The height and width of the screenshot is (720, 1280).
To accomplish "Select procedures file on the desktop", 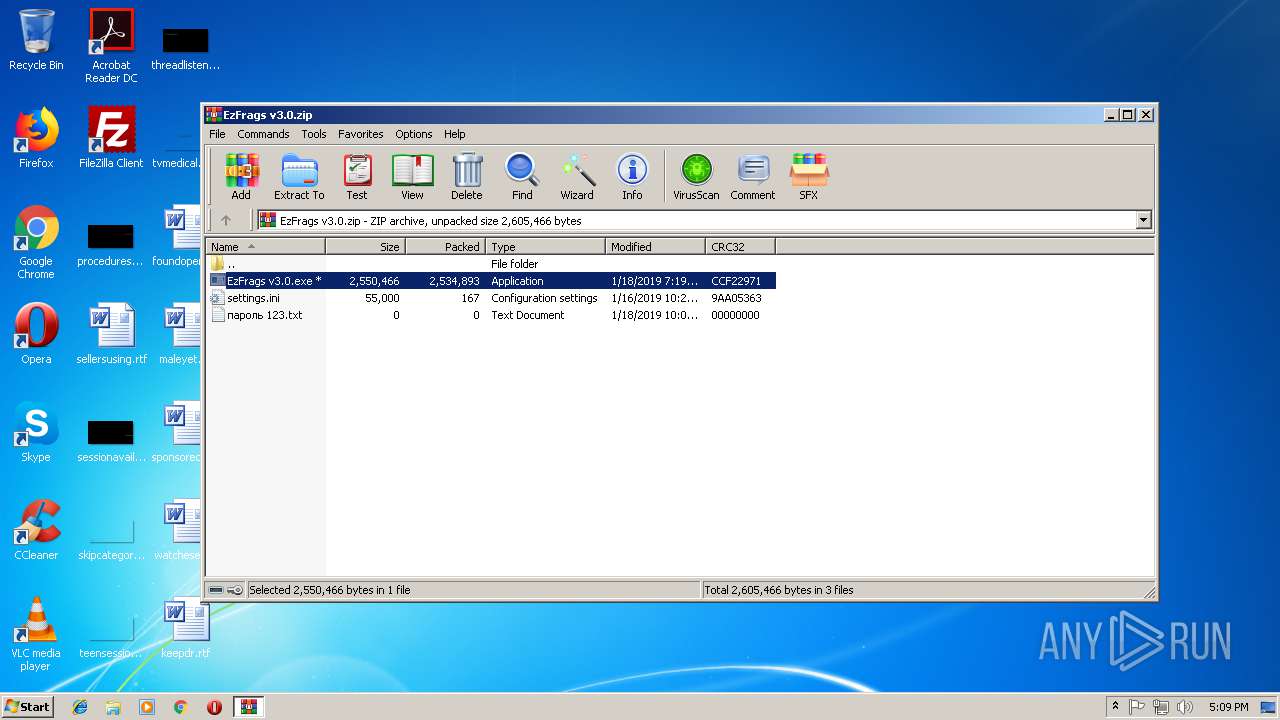I will tap(111, 243).
